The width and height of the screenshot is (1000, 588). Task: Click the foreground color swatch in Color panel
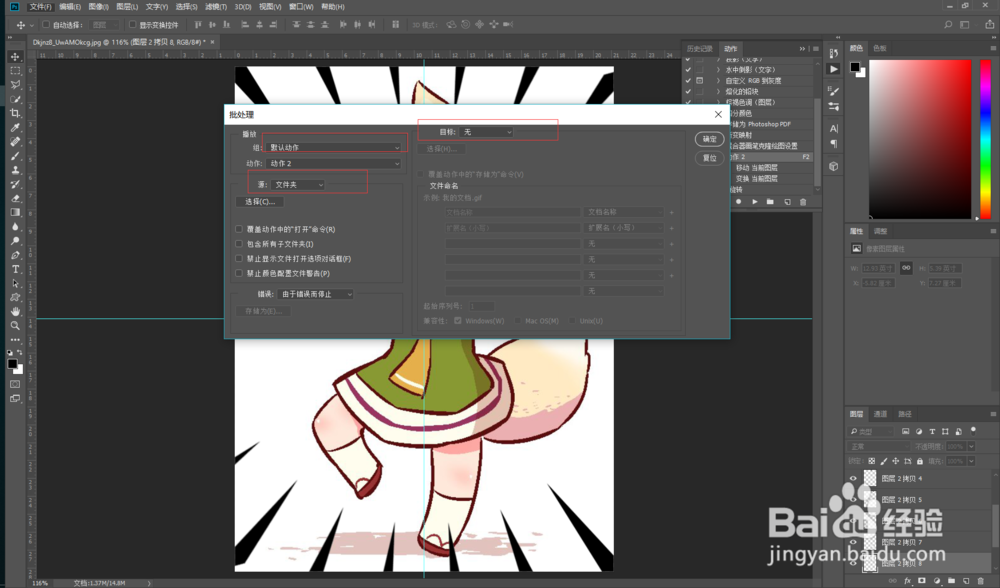[x=855, y=68]
